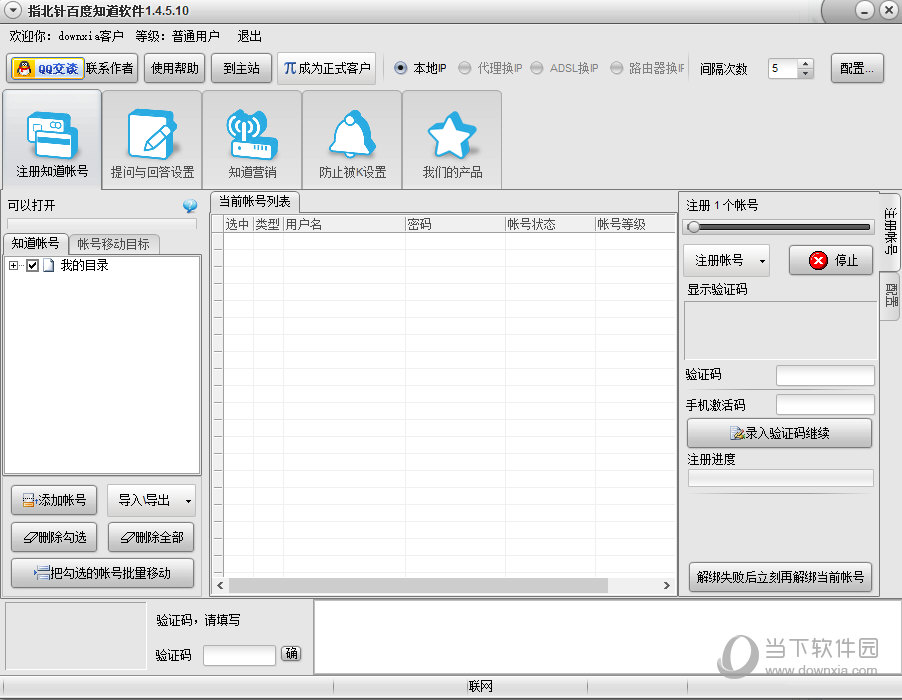Image resolution: width=902 pixels, height=700 pixels.
Task: Minimize the application window
Action: click(x=865, y=10)
